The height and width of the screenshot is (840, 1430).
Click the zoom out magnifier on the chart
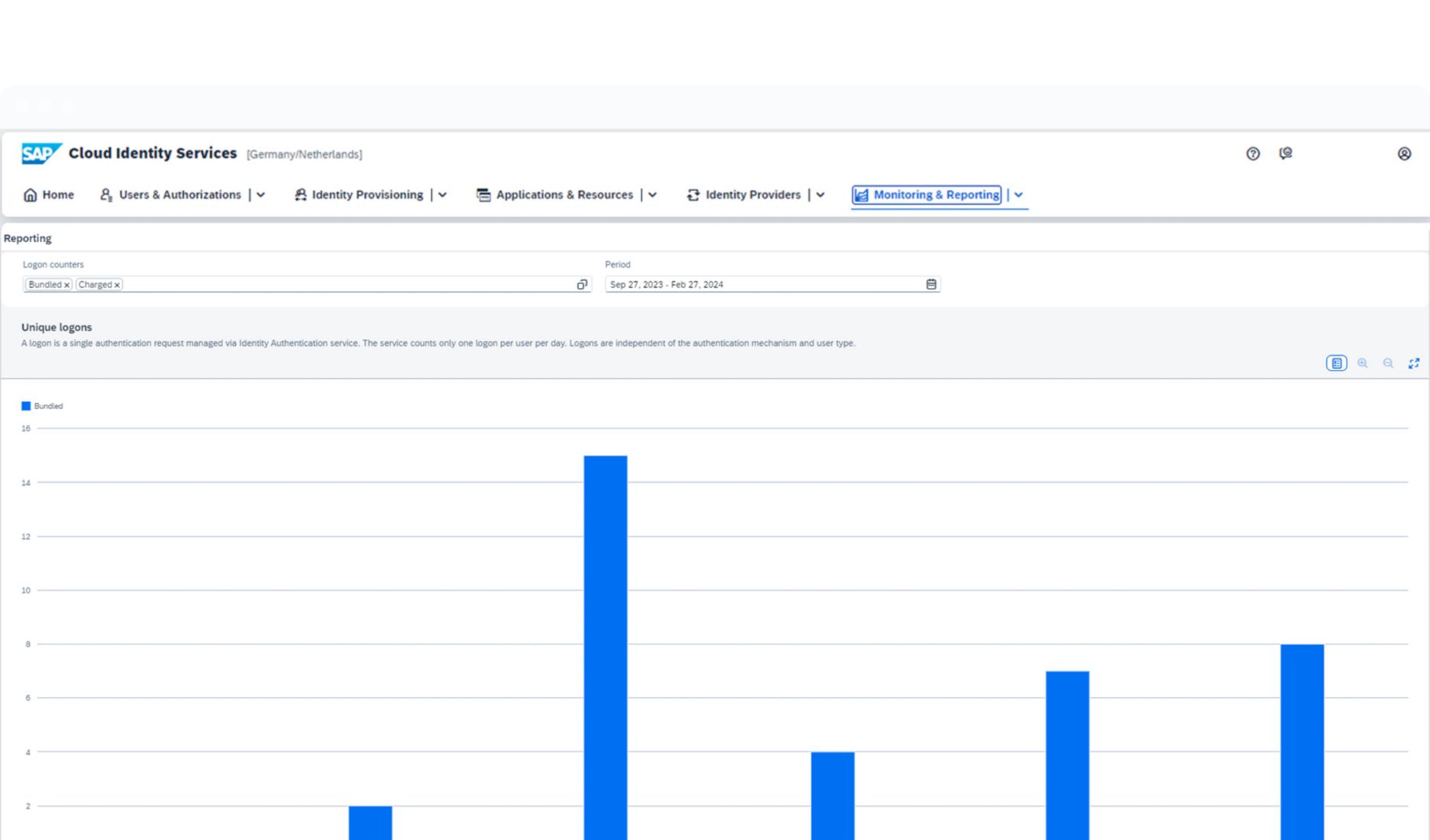click(1388, 363)
